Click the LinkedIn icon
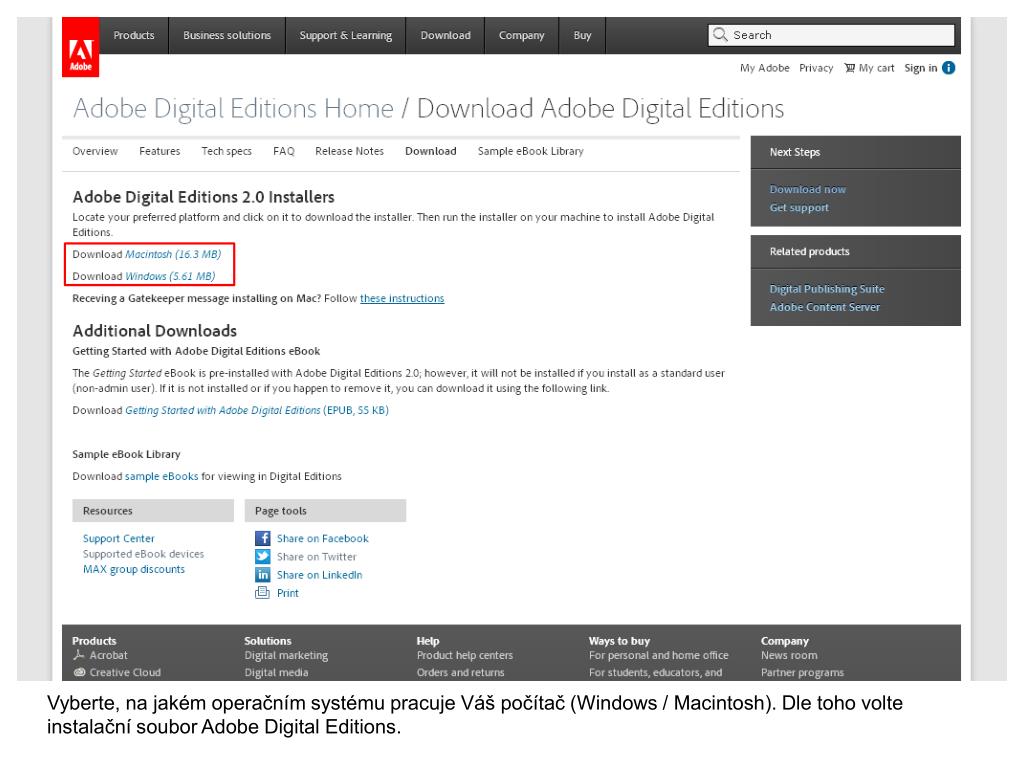Screen dimensions: 1024x768 (263, 575)
